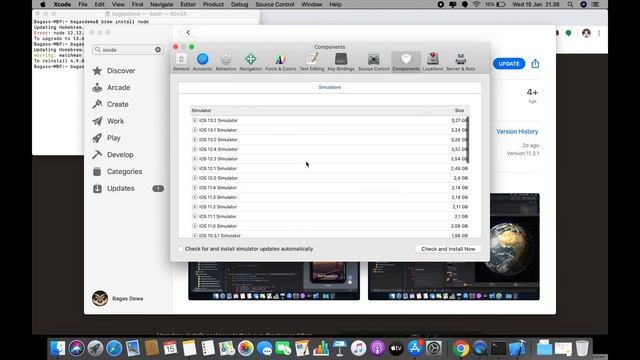Download the iOS 12.1 Simulator
Screen dimensions: 640x360
tap(195, 168)
